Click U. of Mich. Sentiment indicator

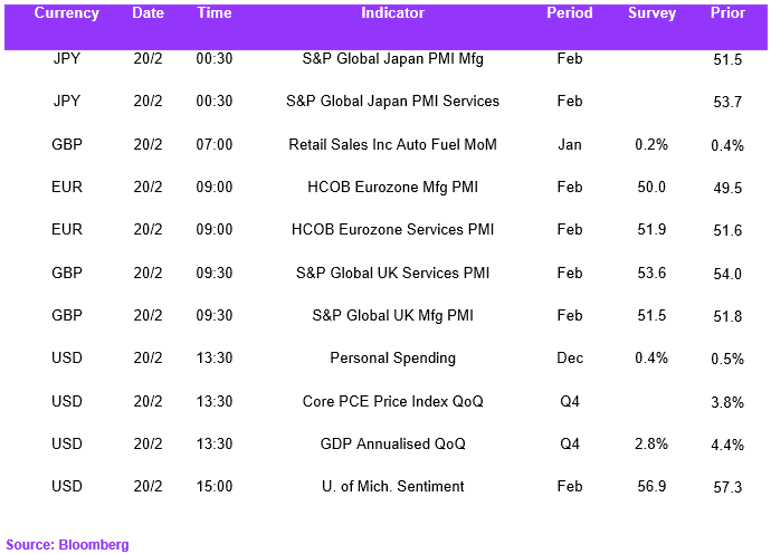point(392,486)
